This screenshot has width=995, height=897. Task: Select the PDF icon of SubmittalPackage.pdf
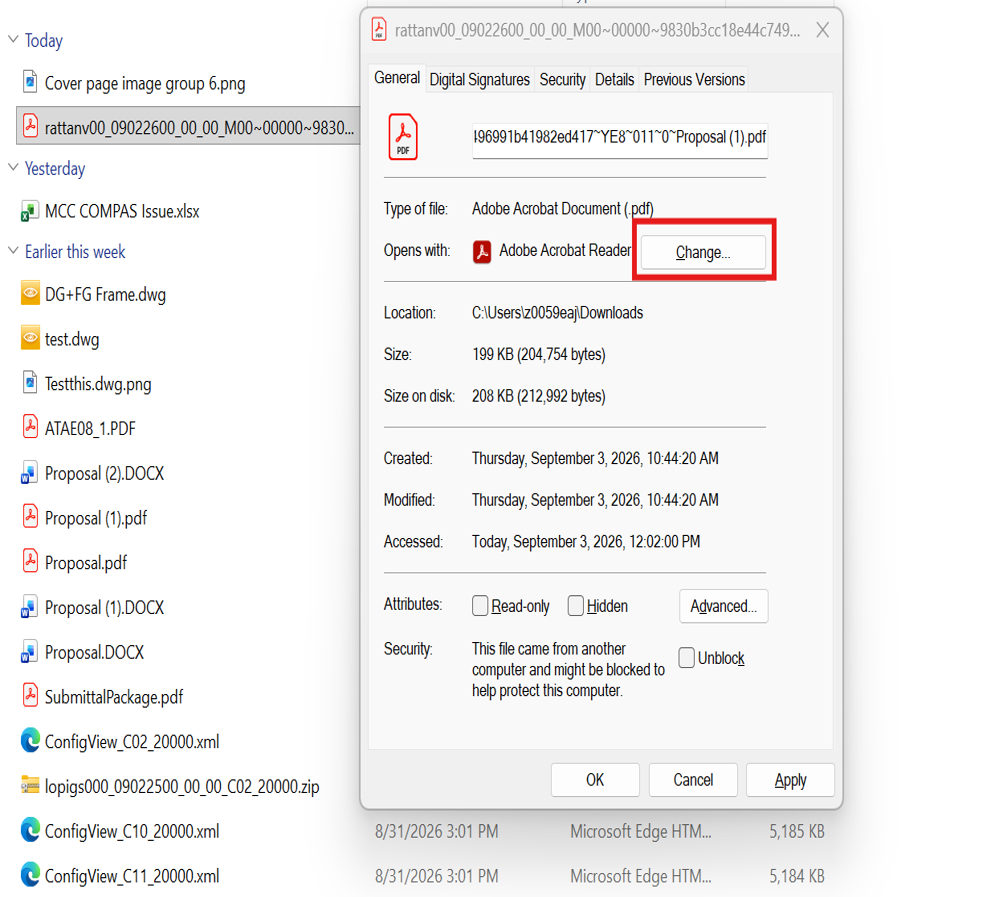pos(30,695)
